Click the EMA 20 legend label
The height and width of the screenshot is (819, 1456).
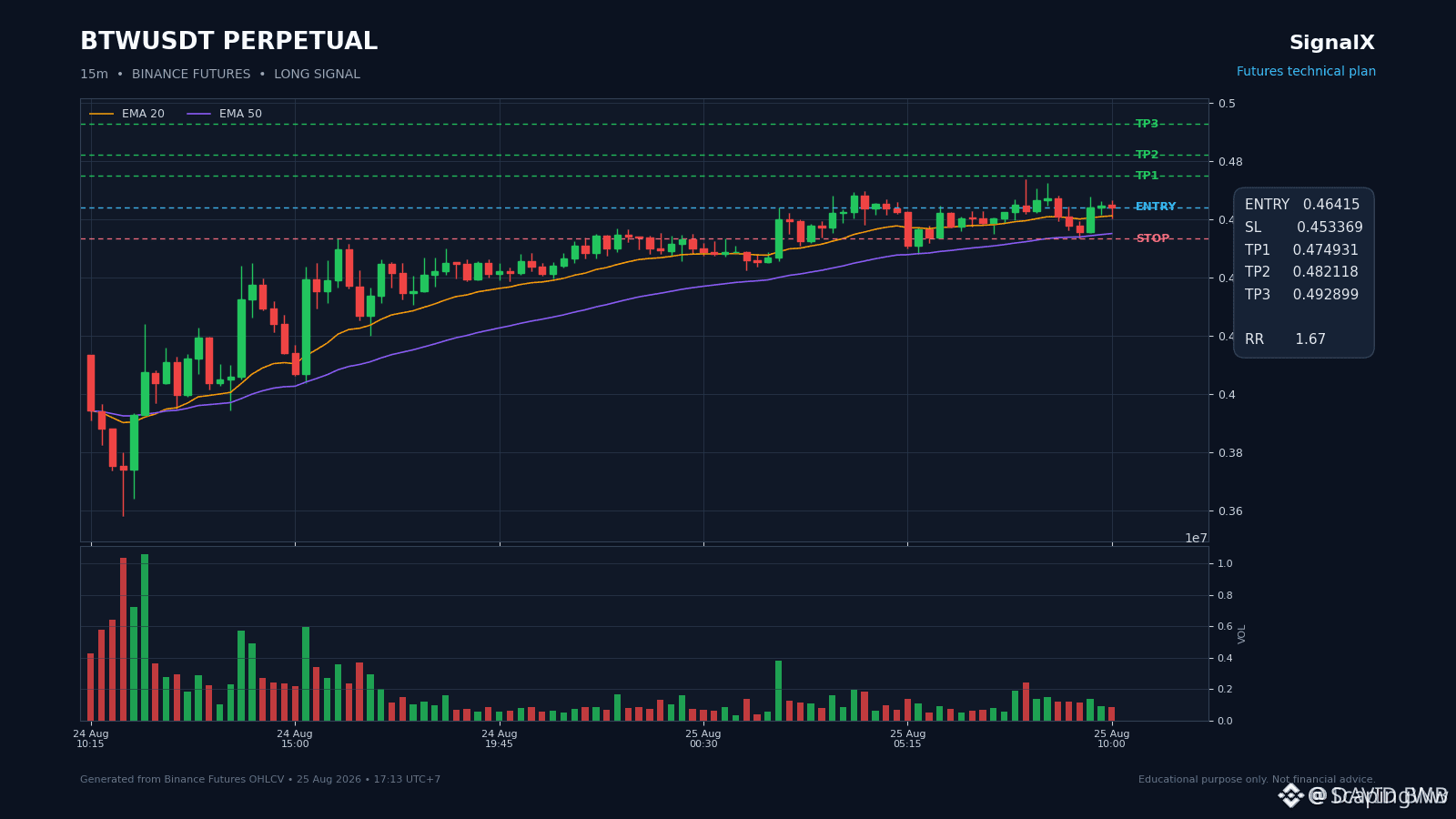coord(143,114)
